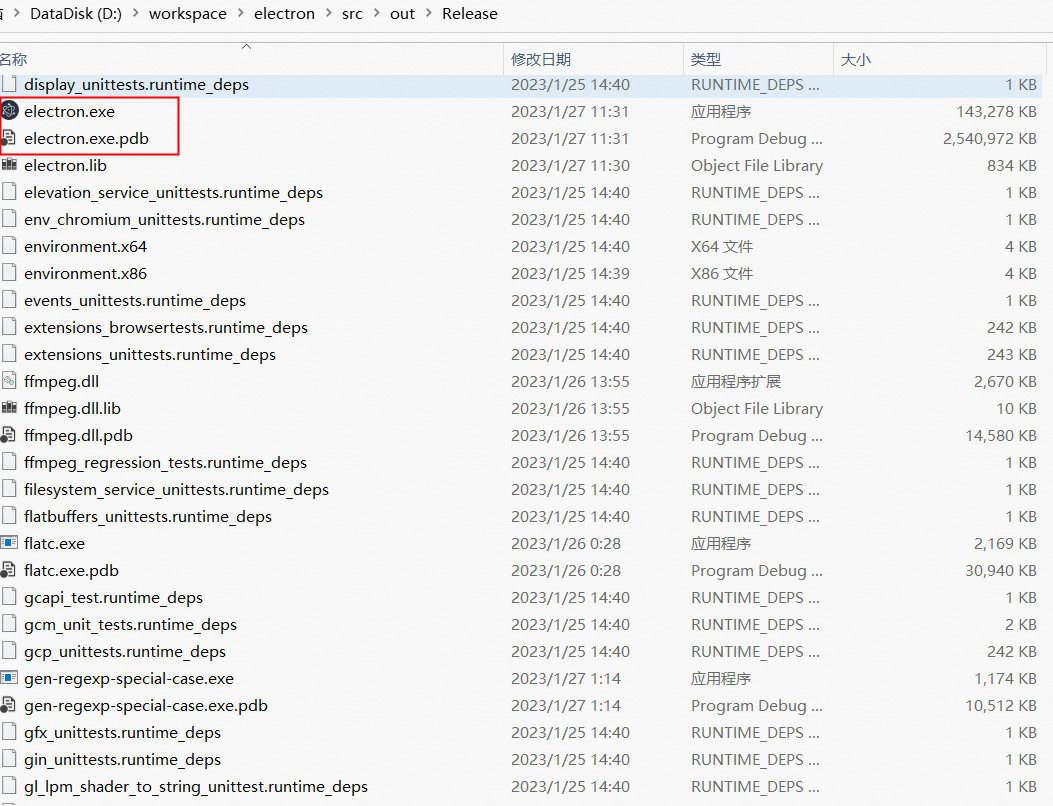Select the electron.lib library icon
The height and width of the screenshot is (806, 1053).
click(x=9, y=165)
